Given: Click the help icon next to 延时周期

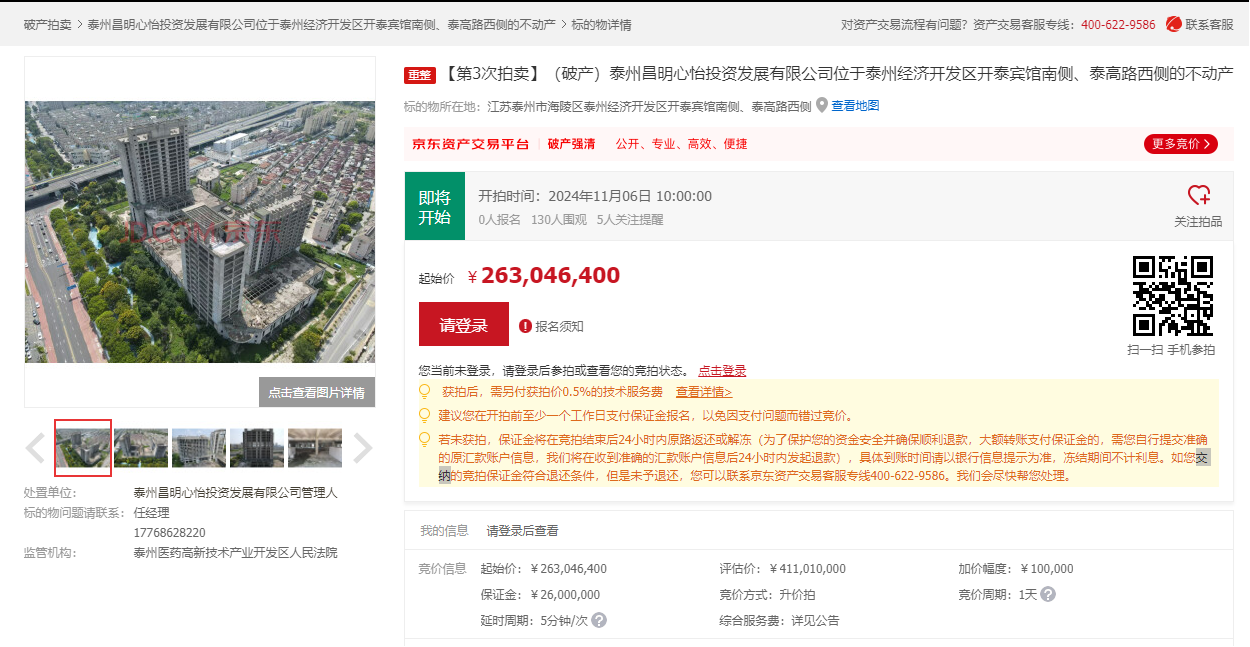Looking at the screenshot, I should [599, 620].
